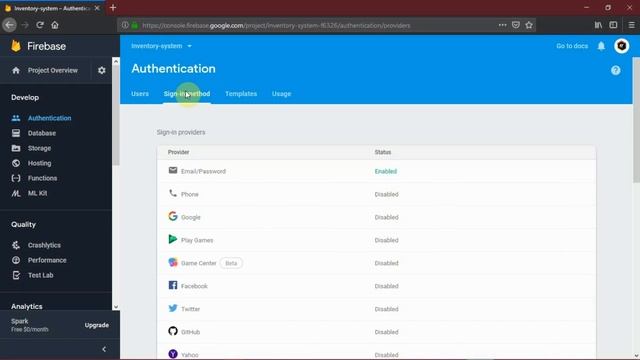
Task: Open project settings gear icon
Action: [x=102, y=70]
